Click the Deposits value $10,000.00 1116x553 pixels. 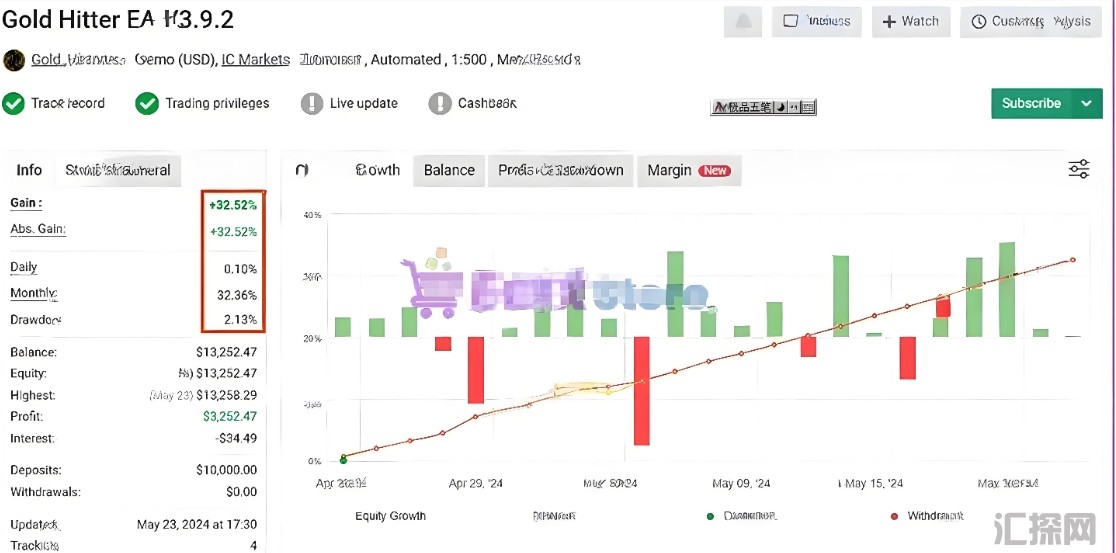(x=226, y=470)
